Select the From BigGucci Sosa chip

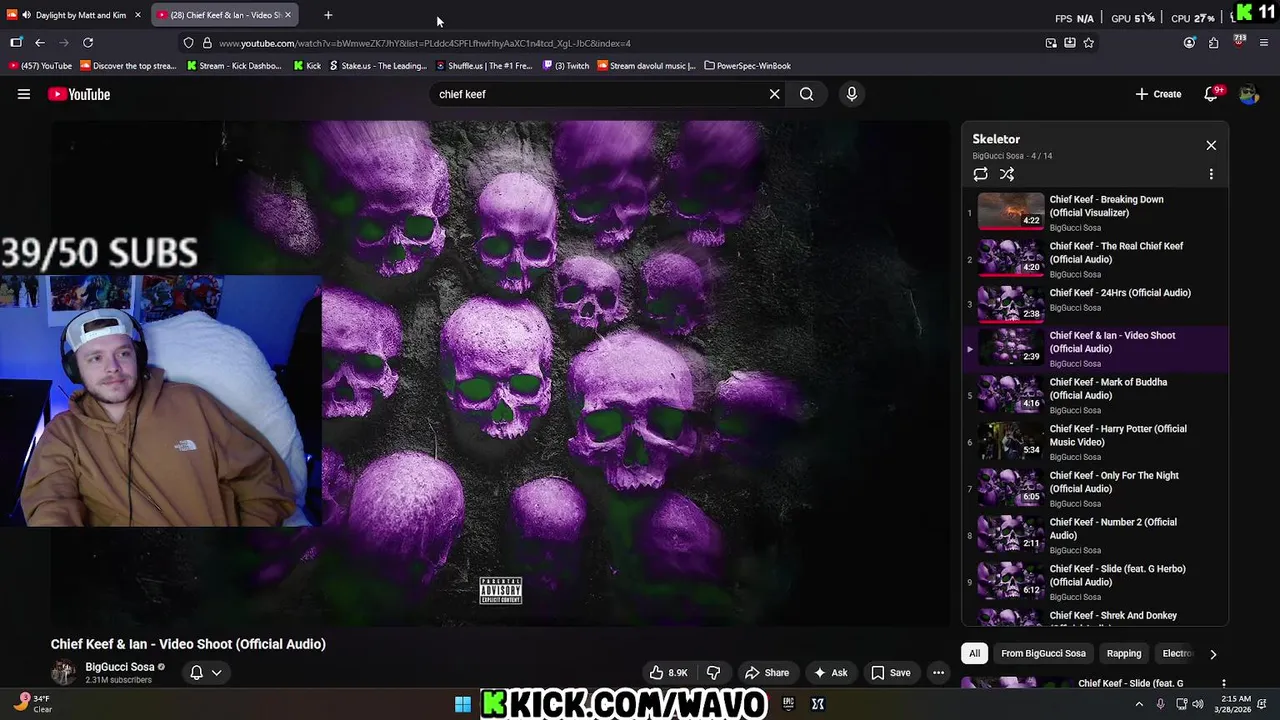click(1043, 653)
